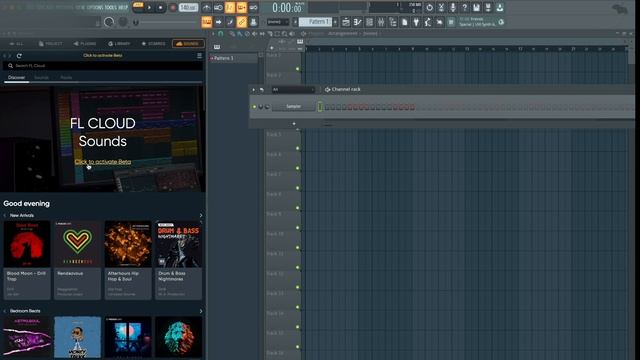Screen dimensions: 640x360
Task: Open the Pattern 1 selector dropdown
Action: pyautogui.click(x=316, y=22)
